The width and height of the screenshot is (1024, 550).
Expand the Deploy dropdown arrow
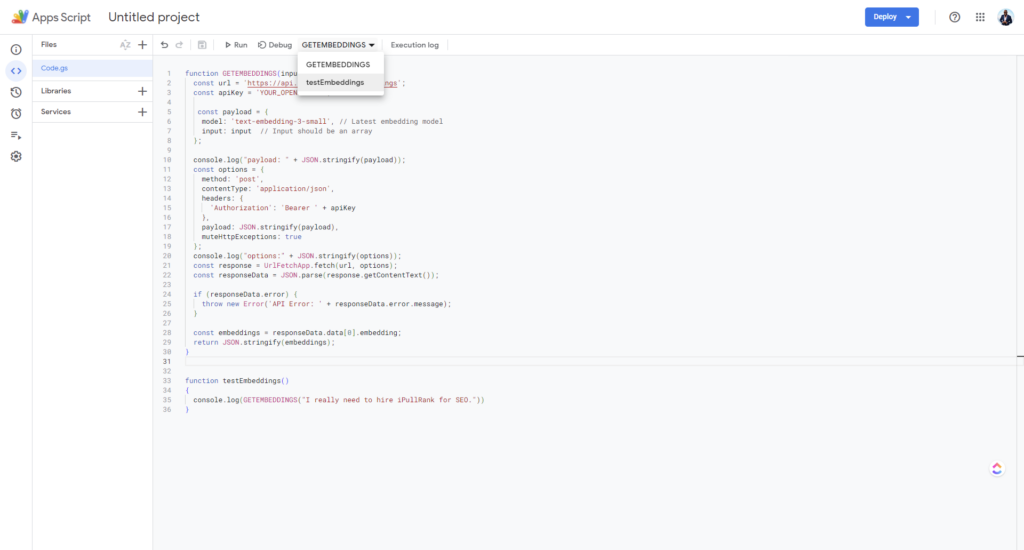pyautogui.click(x=909, y=17)
